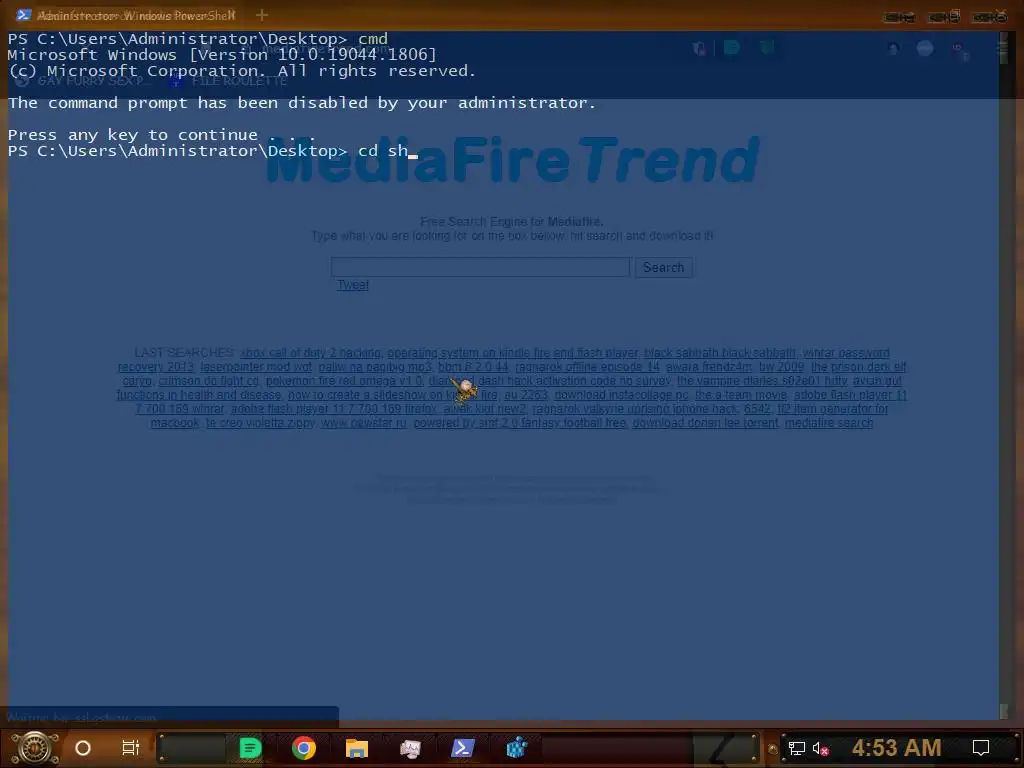The image size is (1024, 768).
Task: Open 'the vampire diaries s02e01 hdtv' link
Action: (761, 381)
